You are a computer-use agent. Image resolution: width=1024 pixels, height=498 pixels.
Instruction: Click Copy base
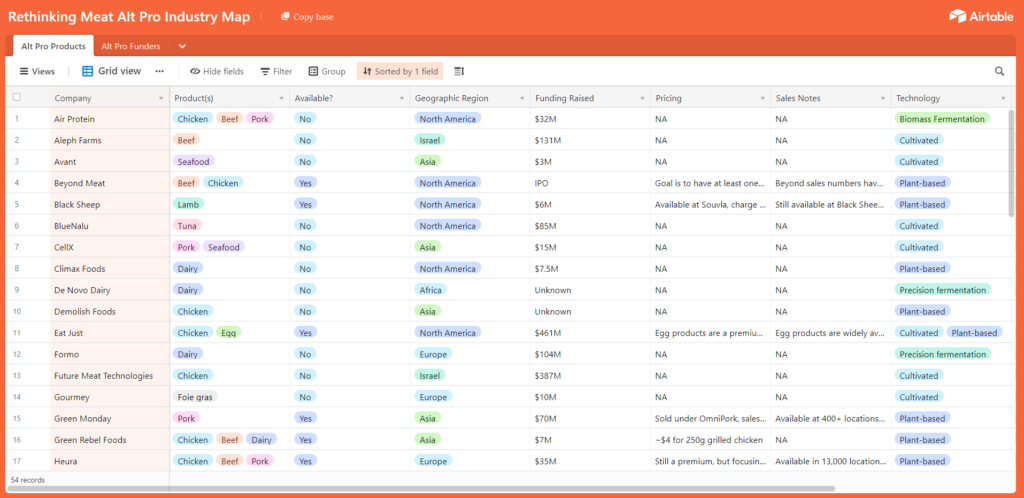(308, 17)
